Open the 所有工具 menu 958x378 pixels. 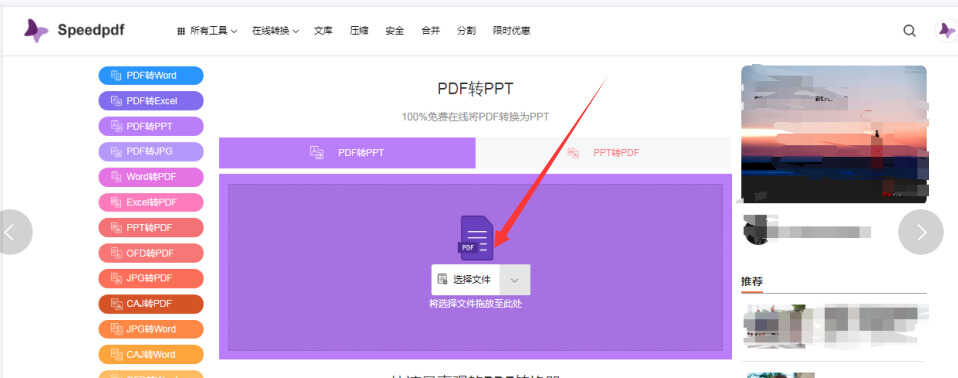click(207, 31)
